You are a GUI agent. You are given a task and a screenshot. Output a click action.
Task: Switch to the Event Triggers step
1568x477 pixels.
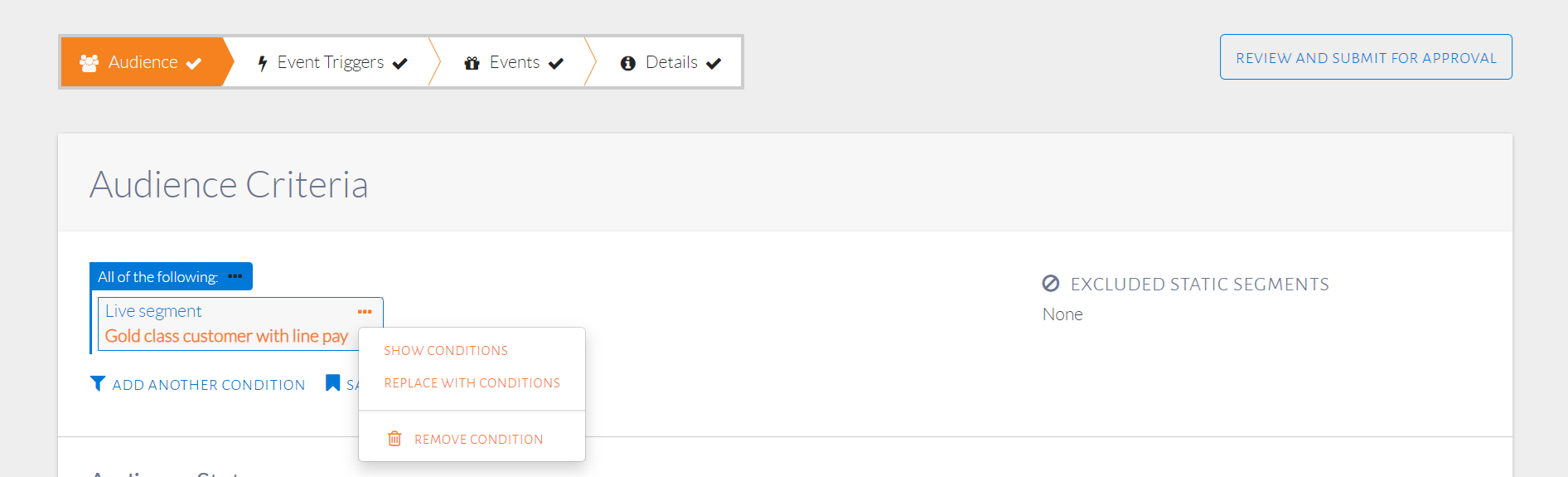[x=330, y=62]
